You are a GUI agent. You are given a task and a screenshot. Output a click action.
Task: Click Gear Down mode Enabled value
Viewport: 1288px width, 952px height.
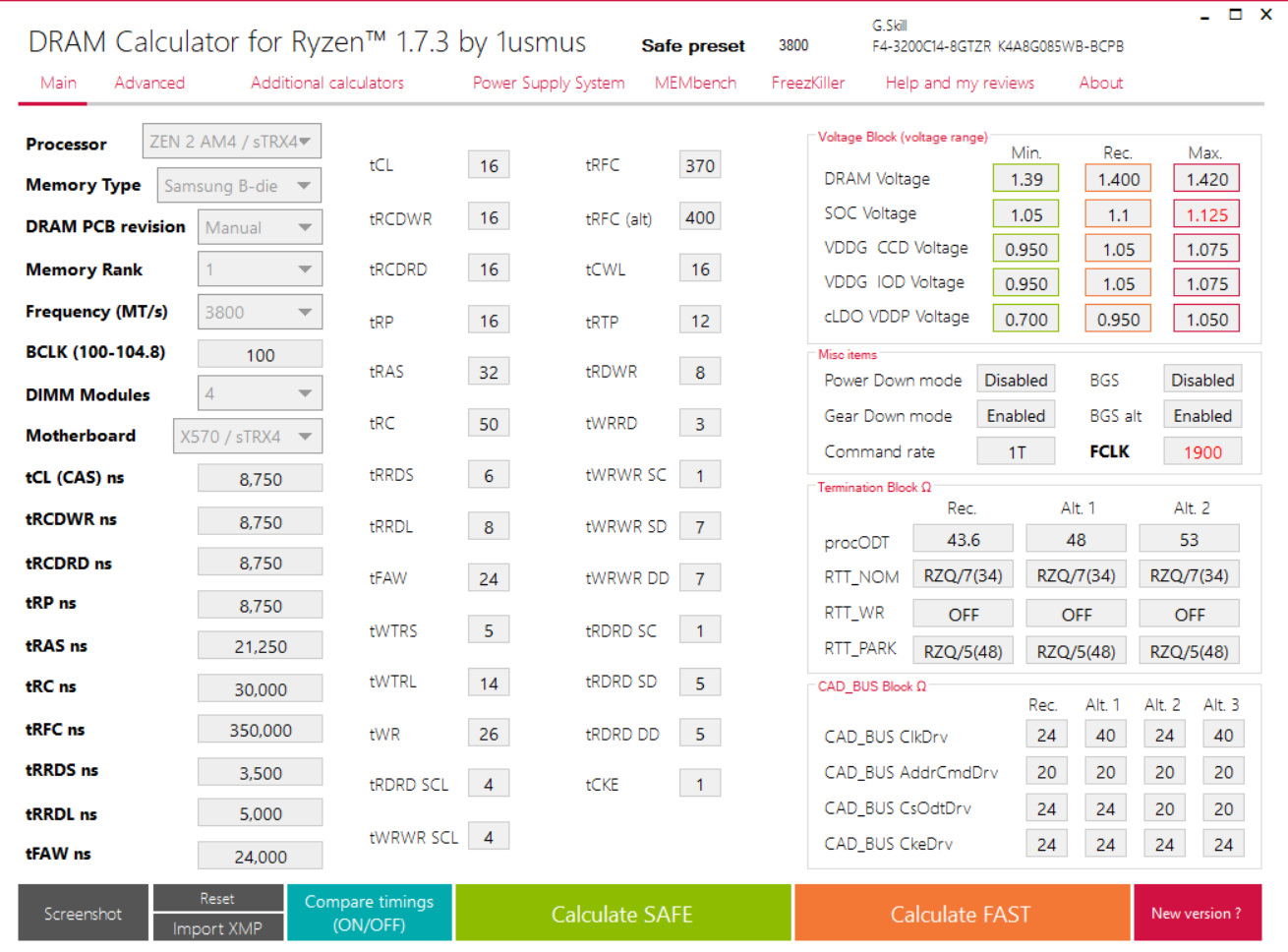1016,415
